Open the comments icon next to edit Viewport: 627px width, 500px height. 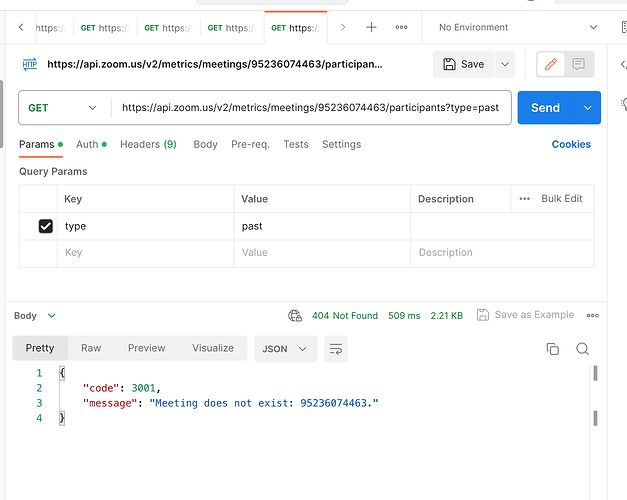tap(578, 64)
